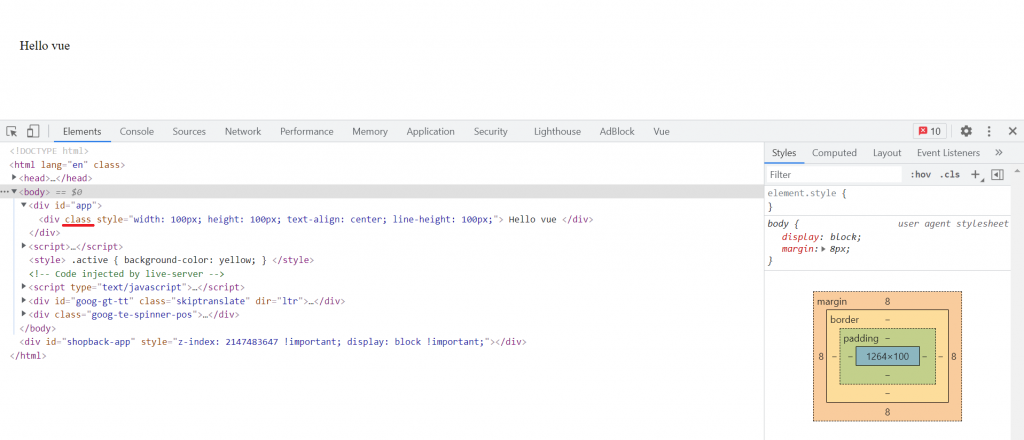Select the html lang="en" element line
The height and width of the screenshot is (440, 1024).
coord(67,165)
